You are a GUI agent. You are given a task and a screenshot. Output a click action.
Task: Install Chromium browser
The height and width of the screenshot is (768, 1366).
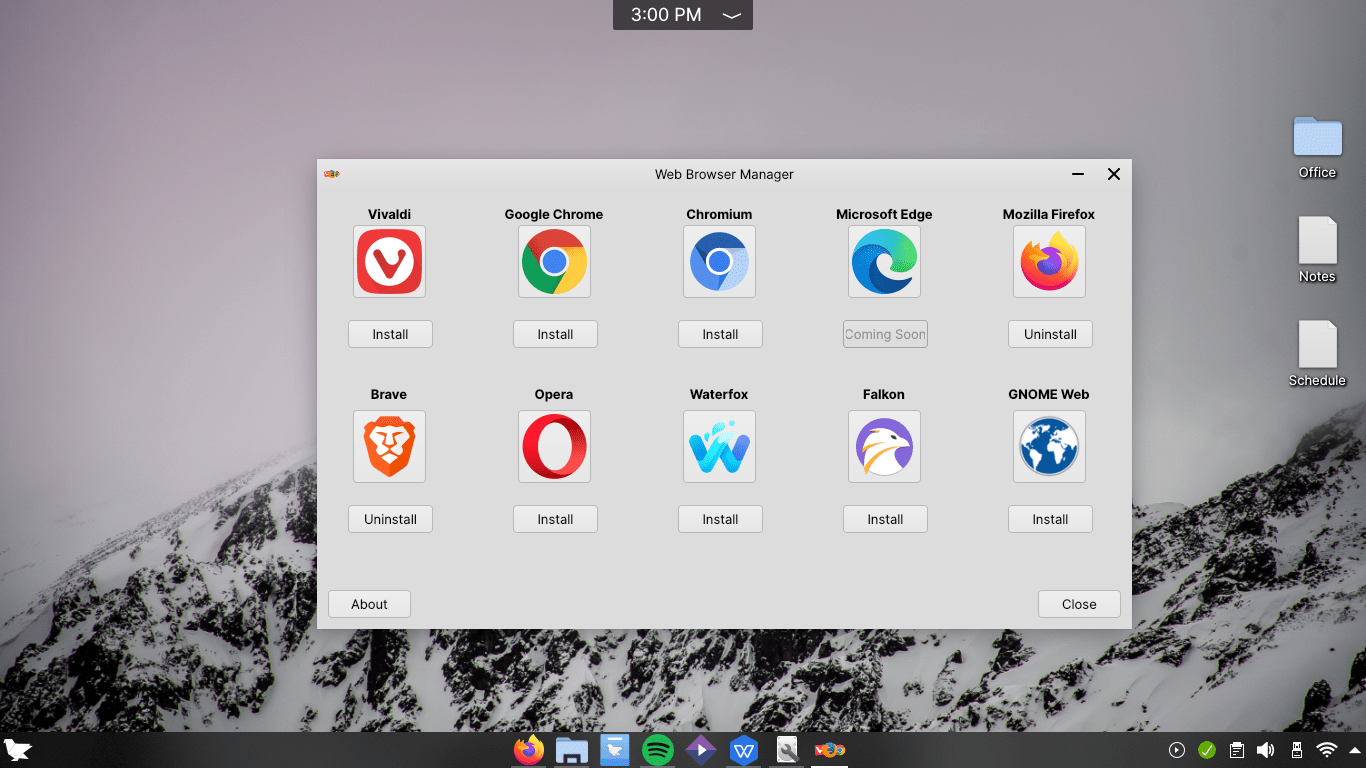(x=720, y=334)
